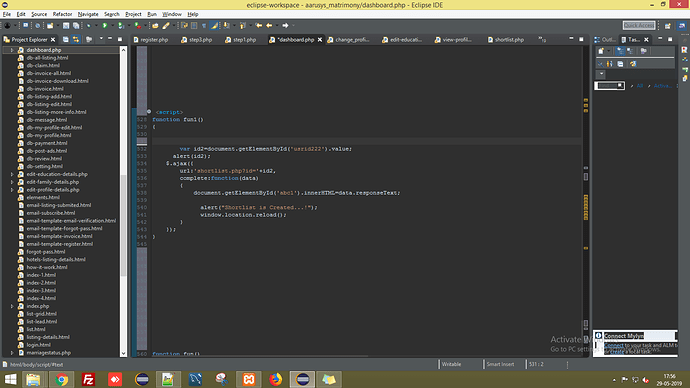Click the green Run button in toolbar
This screenshot has width=690, height=388.
105,26
